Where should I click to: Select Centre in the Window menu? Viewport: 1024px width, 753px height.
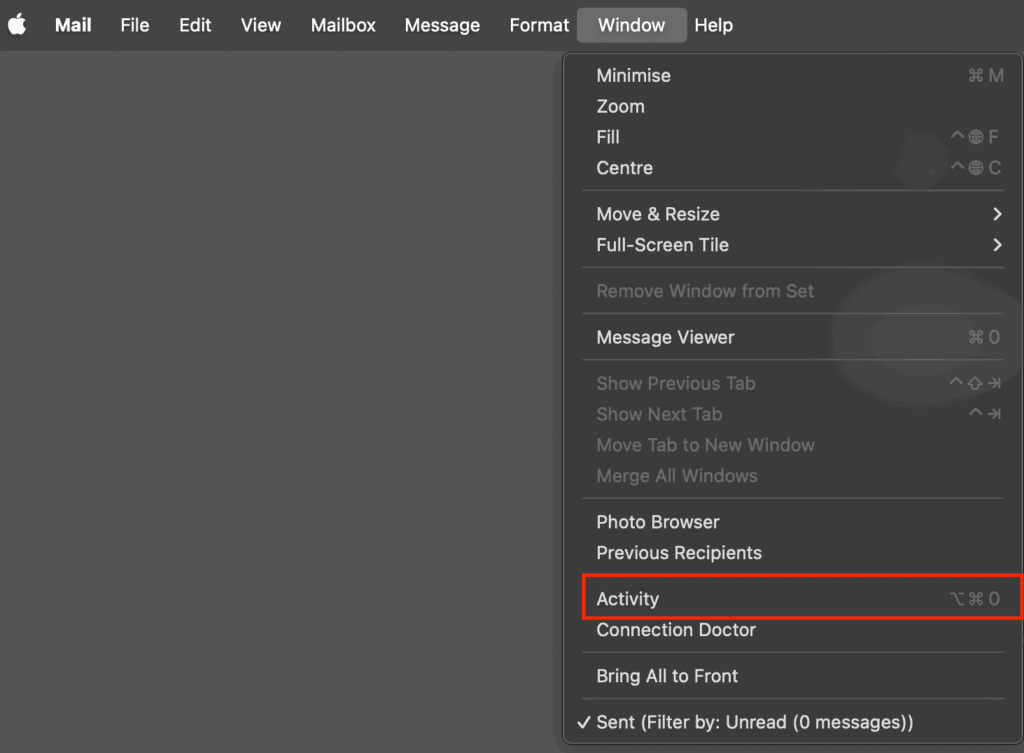coord(793,167)
